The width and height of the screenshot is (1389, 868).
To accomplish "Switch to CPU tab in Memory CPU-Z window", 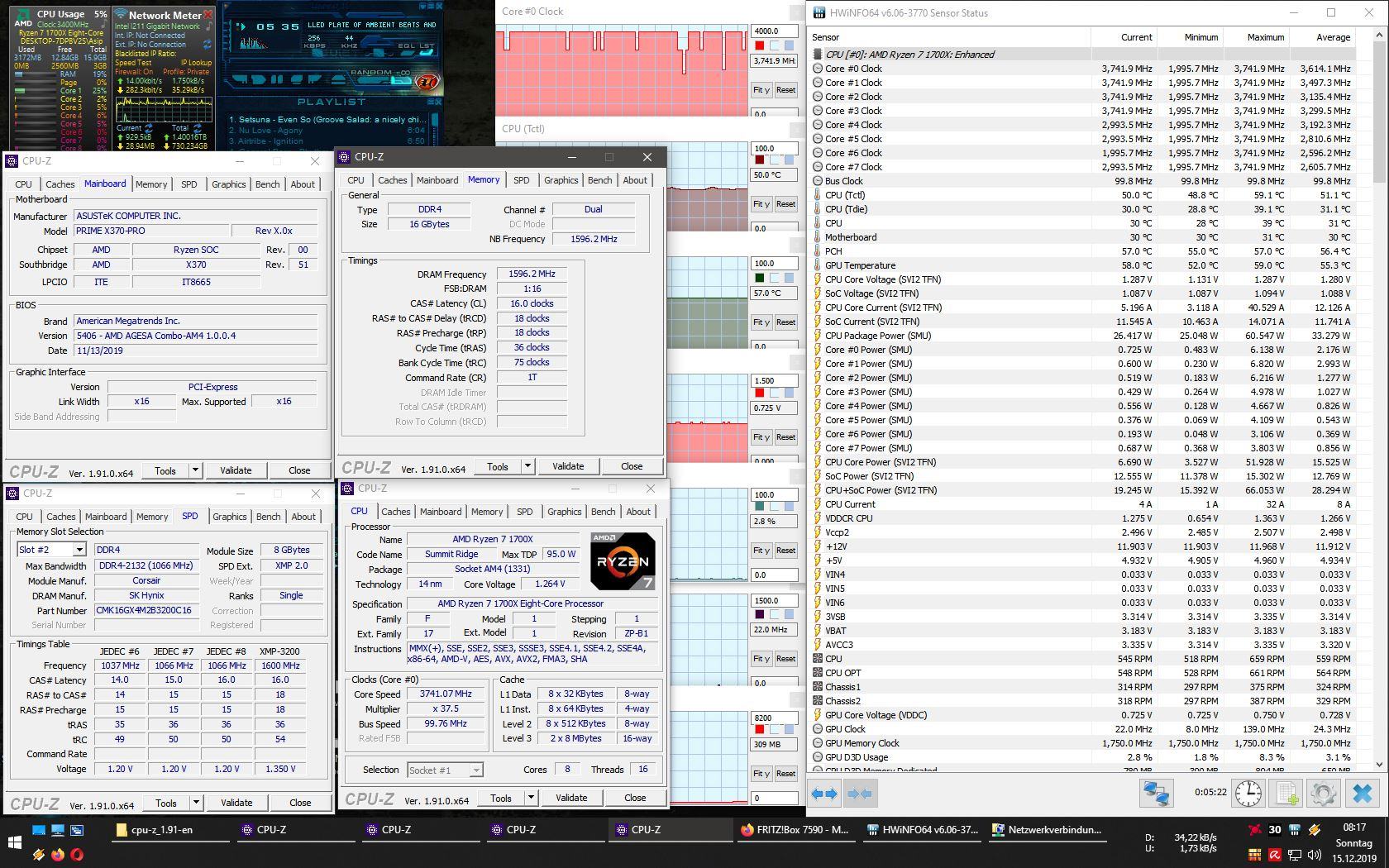I will [356, 180].
